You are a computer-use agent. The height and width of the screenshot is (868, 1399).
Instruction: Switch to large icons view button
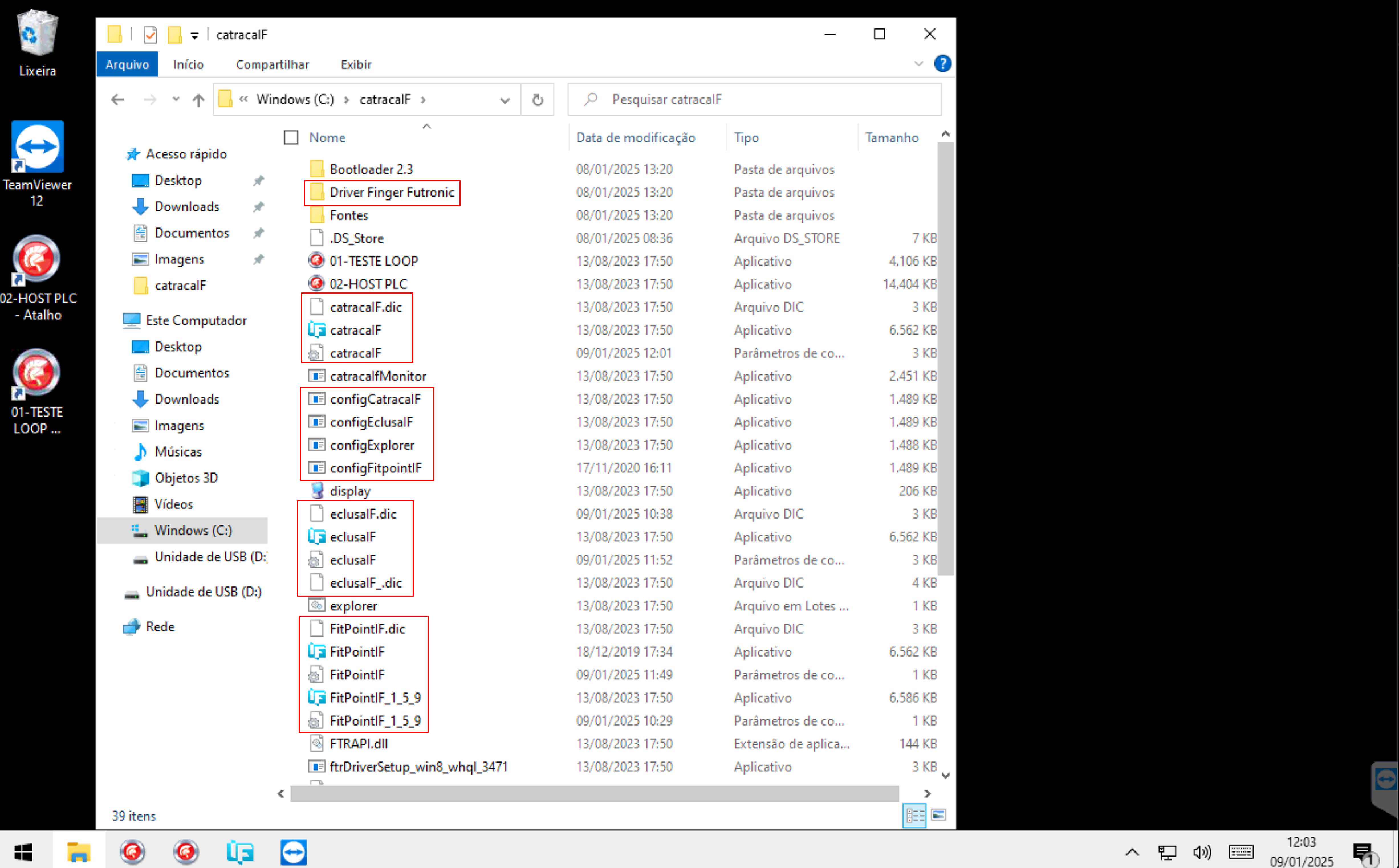[x=939, y=815]
